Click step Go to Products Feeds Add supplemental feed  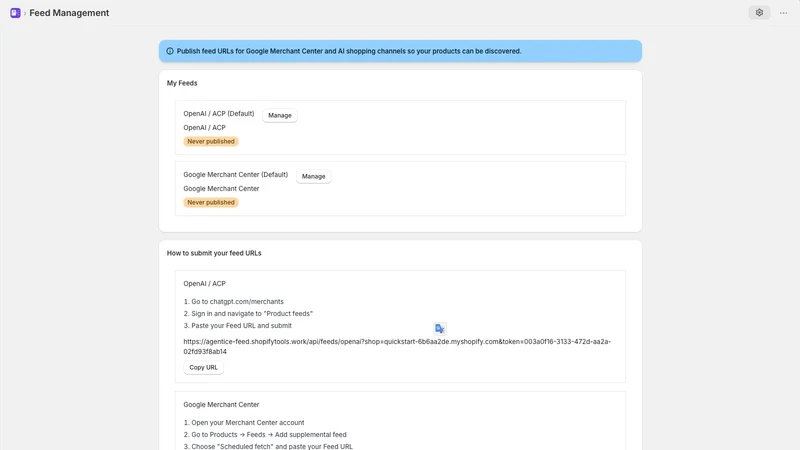[x=265, y=435]
